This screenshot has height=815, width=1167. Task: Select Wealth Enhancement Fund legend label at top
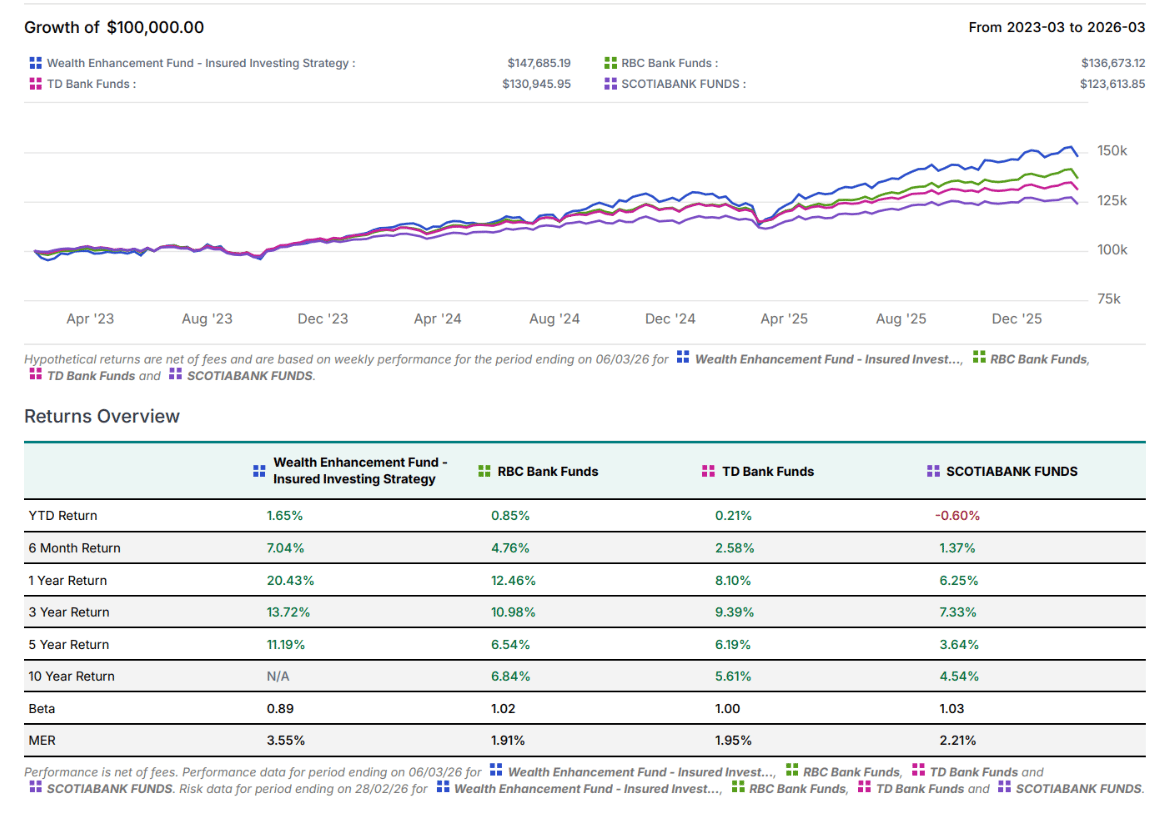(200, 63)
